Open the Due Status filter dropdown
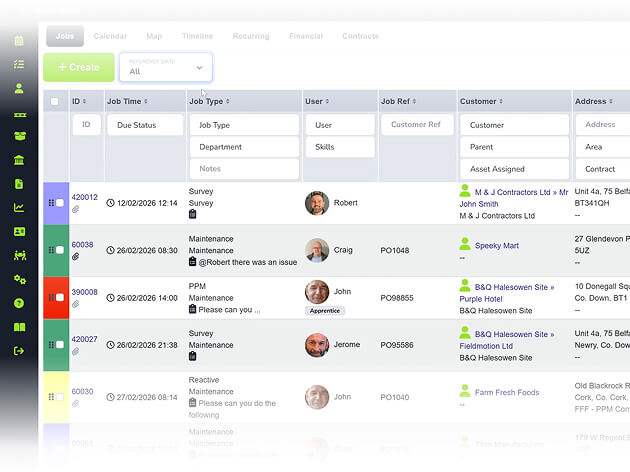 145,125
